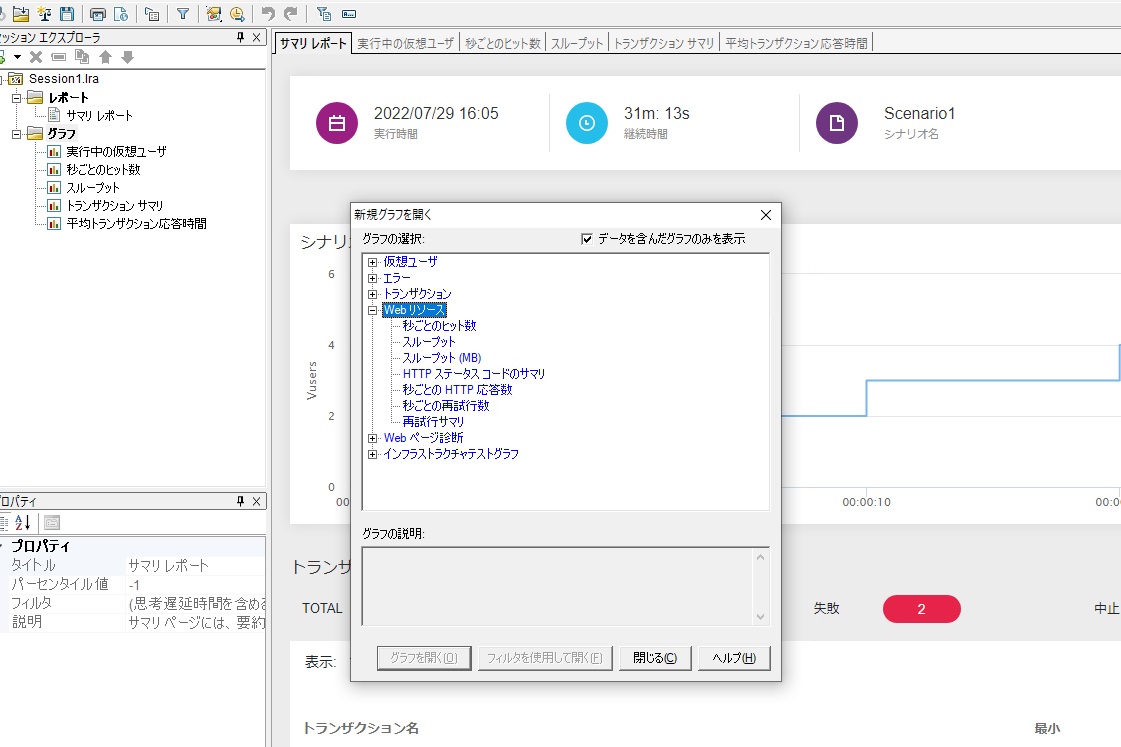1121x747 pixels.
Task: Click the 閉じる(C) button
Action: click(655, 658)
